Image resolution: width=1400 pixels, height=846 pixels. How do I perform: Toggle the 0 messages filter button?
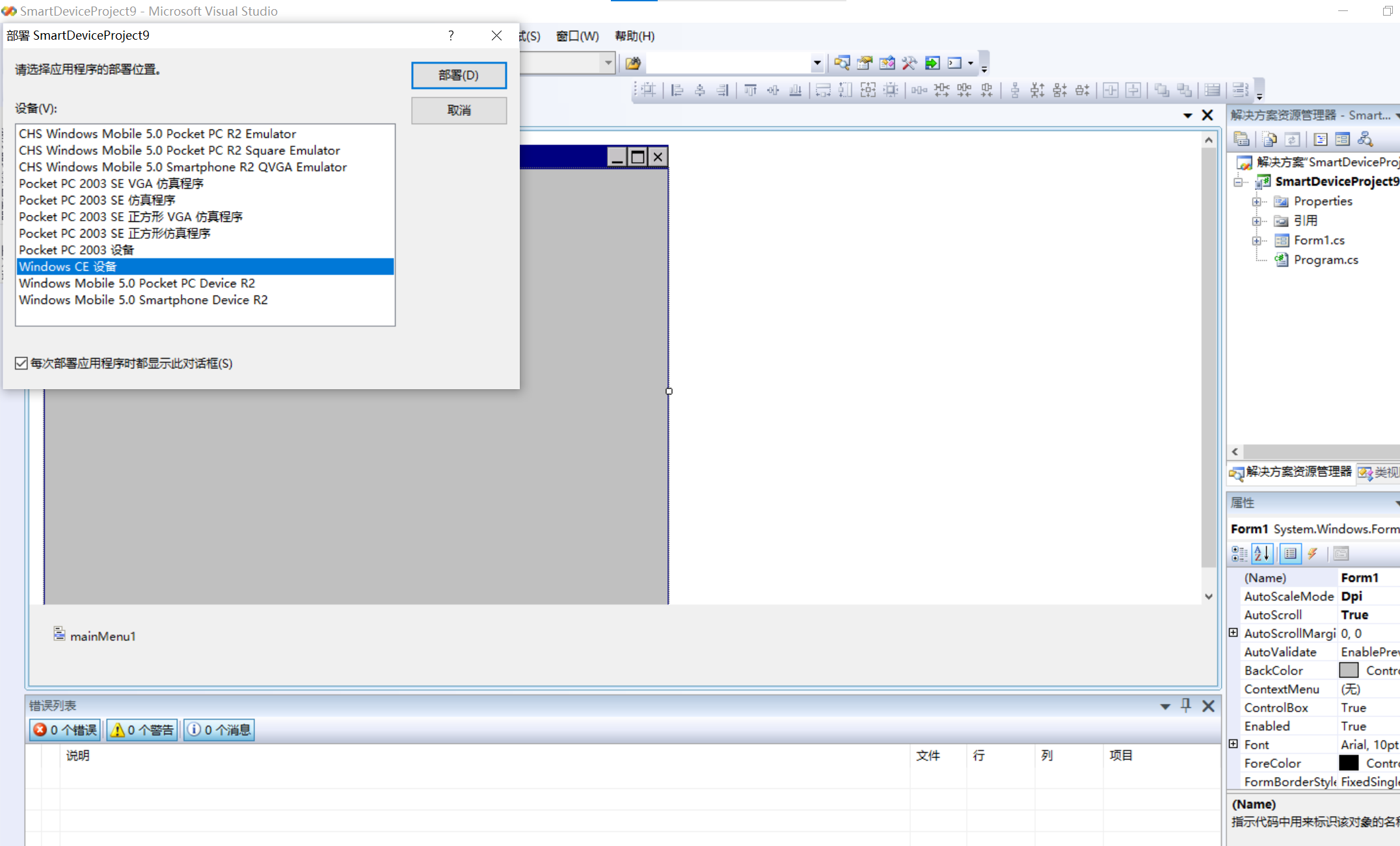[219, 730]
